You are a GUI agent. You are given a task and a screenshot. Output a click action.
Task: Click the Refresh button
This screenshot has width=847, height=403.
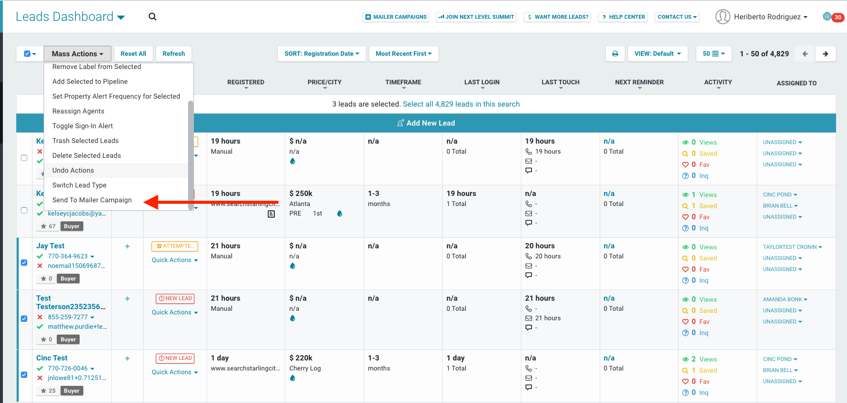pyautogui.click(x=173, y=54)
